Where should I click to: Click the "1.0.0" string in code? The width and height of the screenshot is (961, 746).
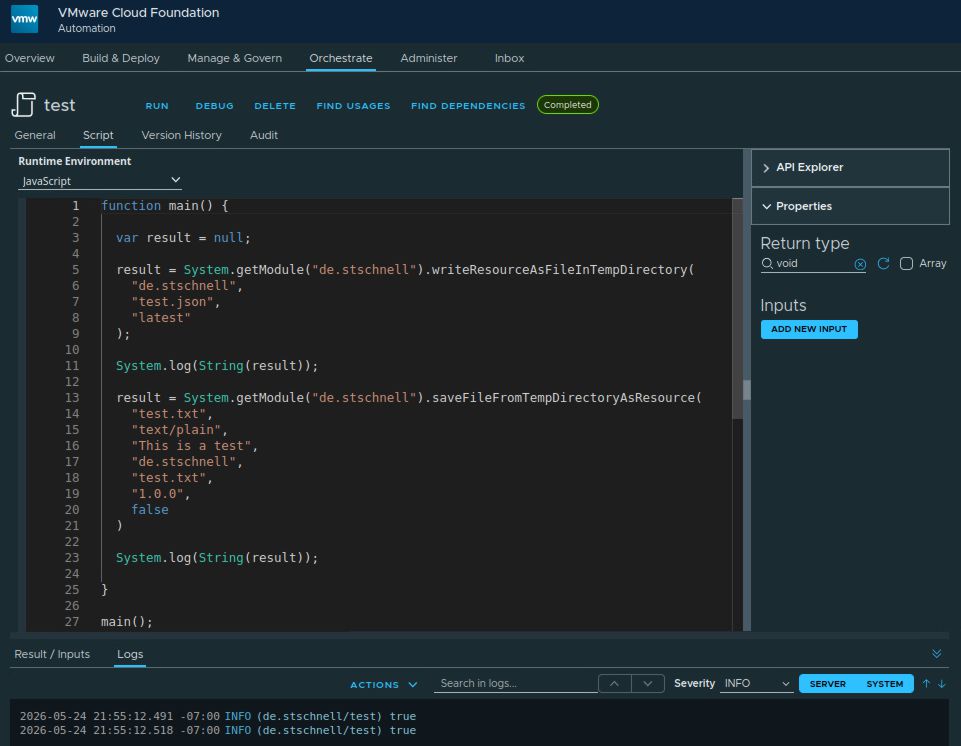[x=157, y=493]
